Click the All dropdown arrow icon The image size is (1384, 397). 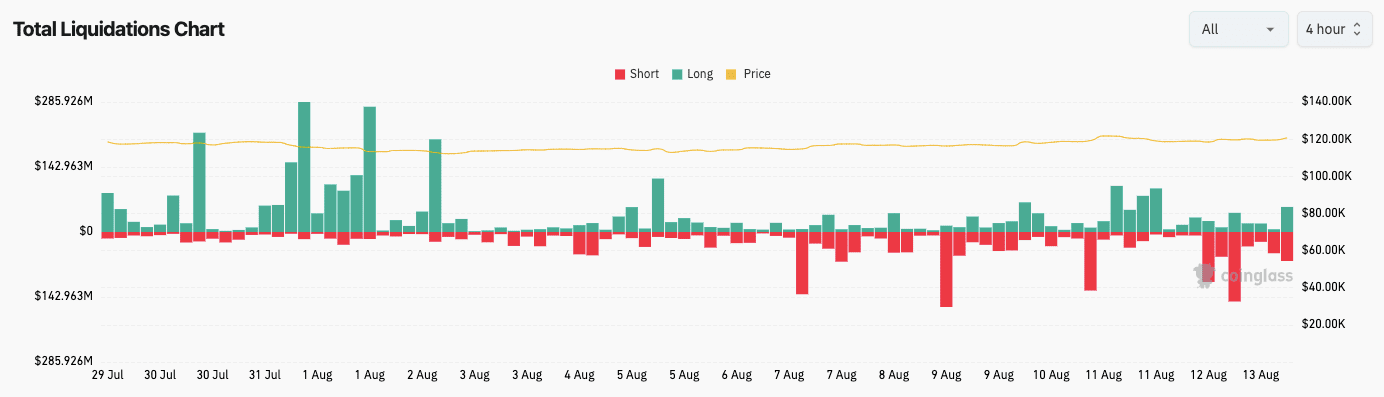1270,29
